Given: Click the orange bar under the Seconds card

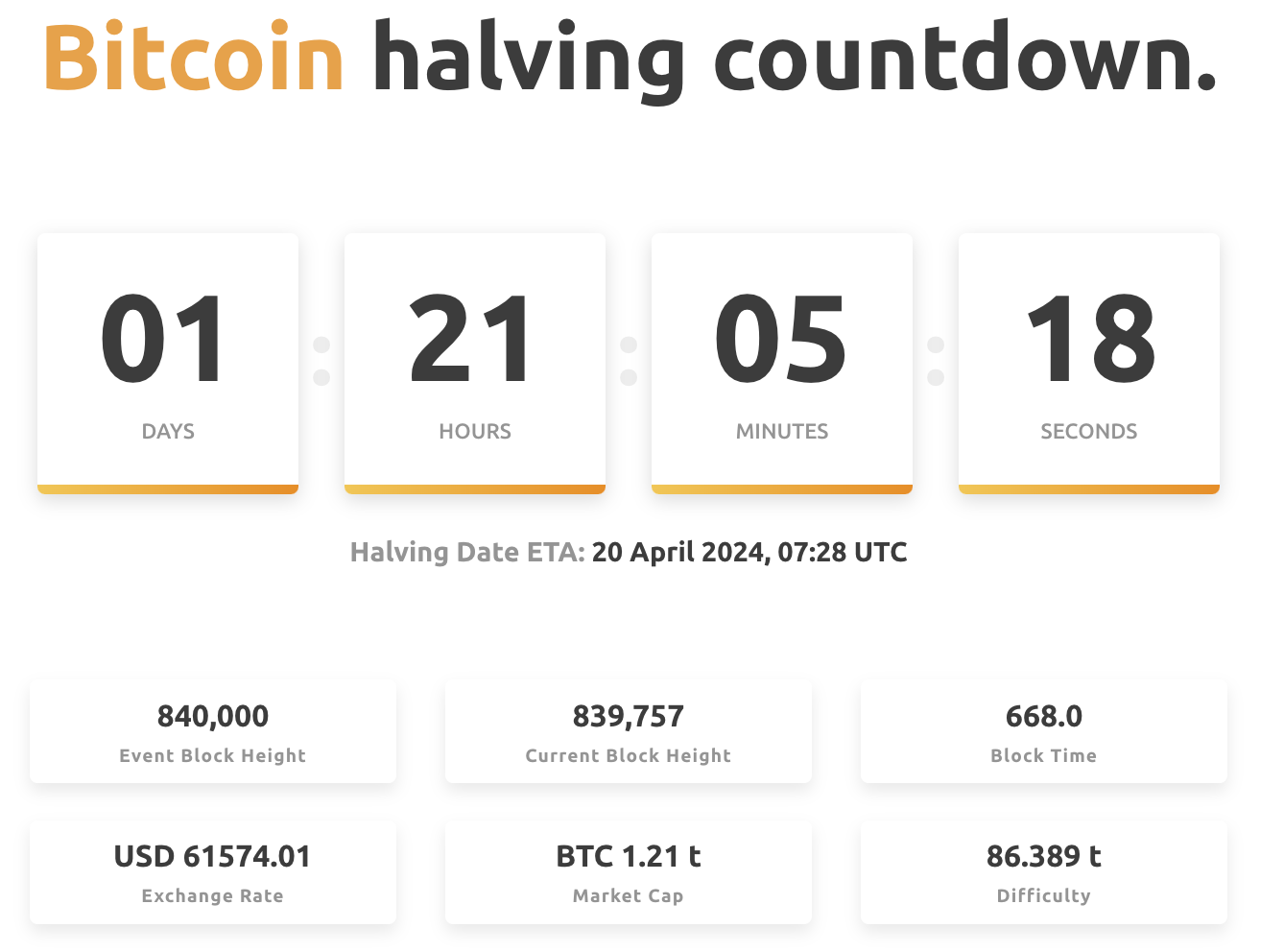Looking at the screenshot, I should tap(1089, 489).
